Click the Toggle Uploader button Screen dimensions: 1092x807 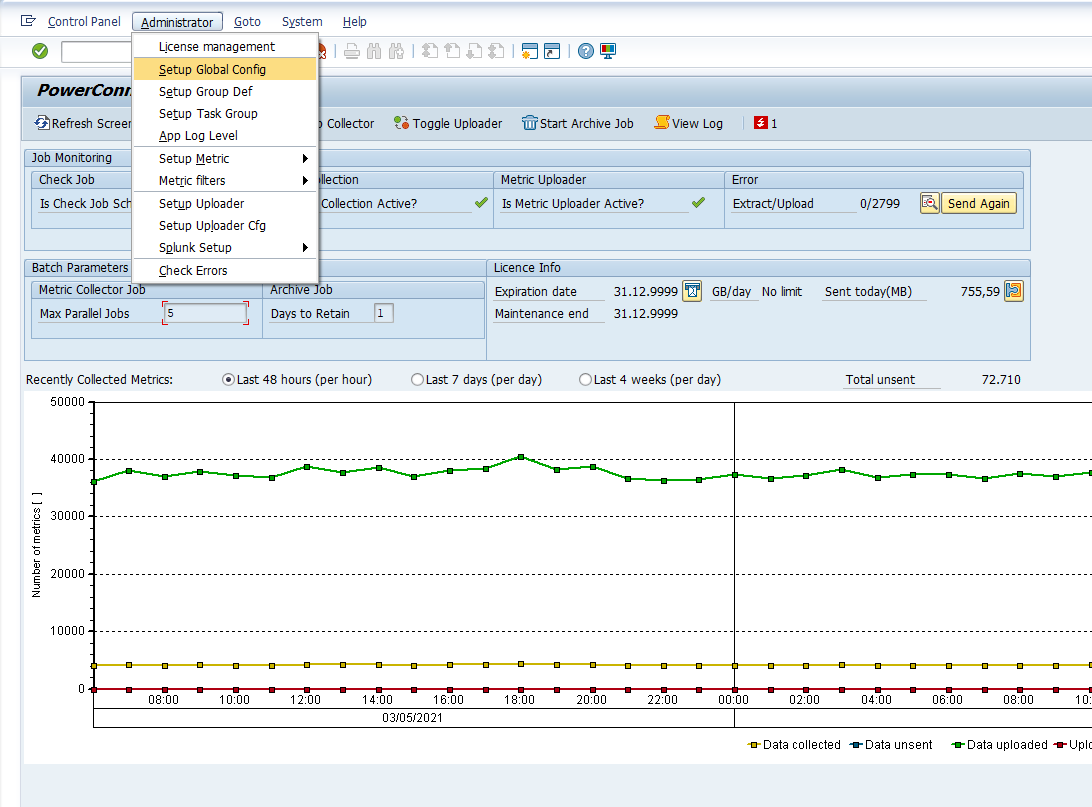448,123
